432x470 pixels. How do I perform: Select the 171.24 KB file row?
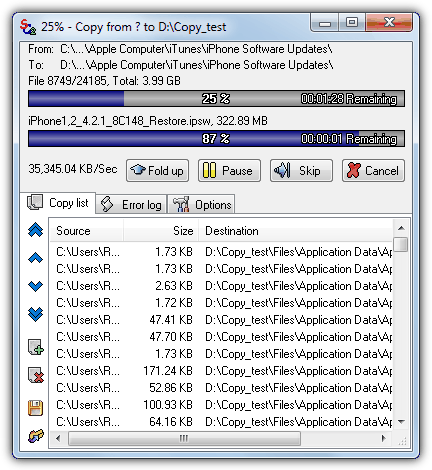(221, 371)
